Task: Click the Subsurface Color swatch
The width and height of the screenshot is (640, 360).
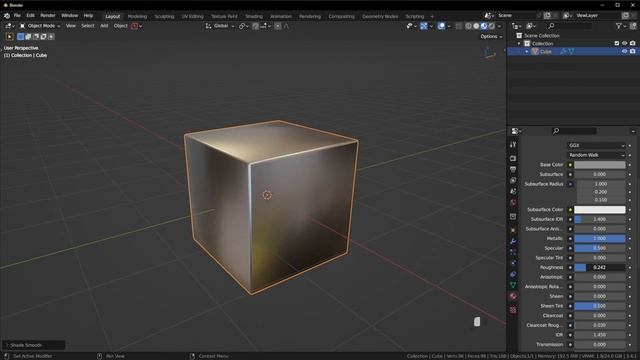Action: pos(600,210)
